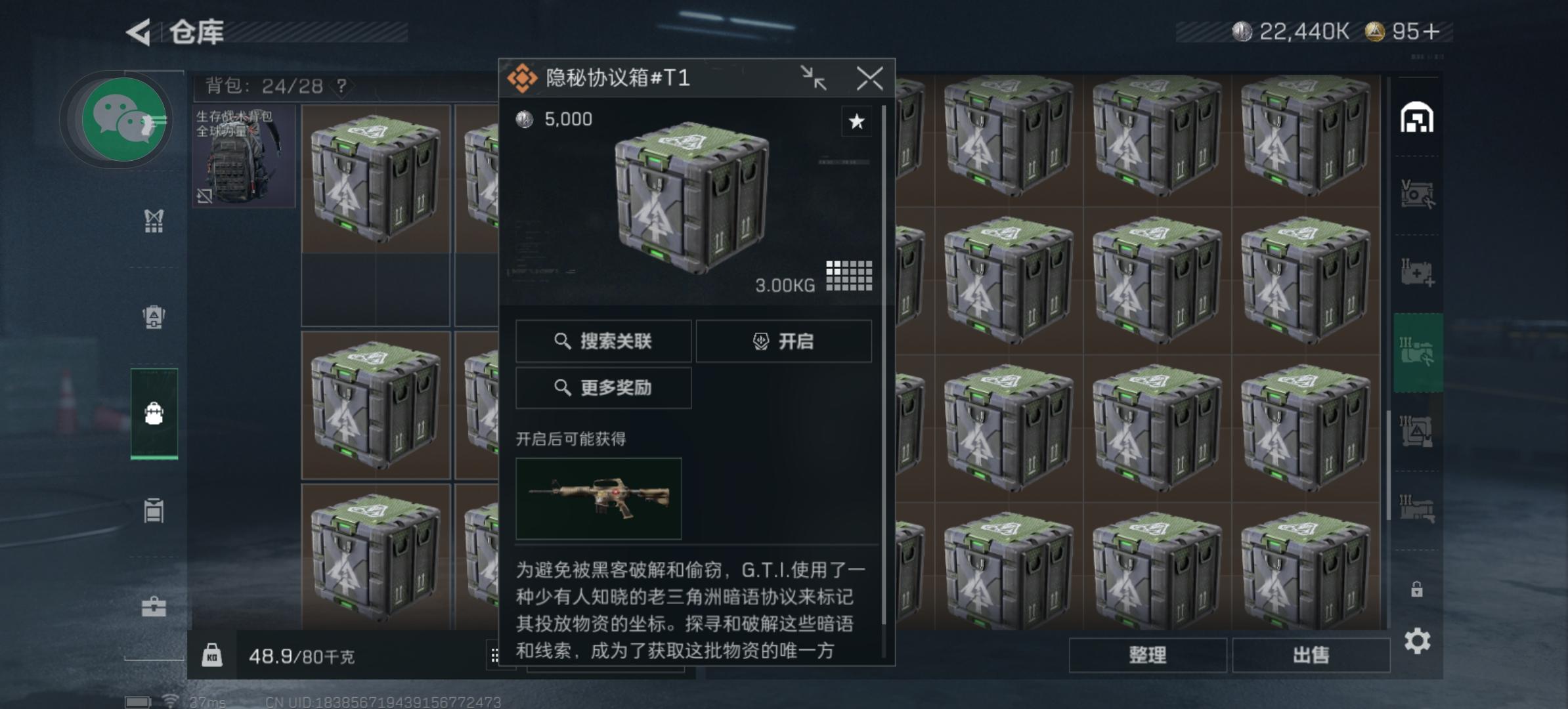This screenshot has width=1568, height=709.
Task: Click the 更多奖励 button
Action: coord(603,387)
